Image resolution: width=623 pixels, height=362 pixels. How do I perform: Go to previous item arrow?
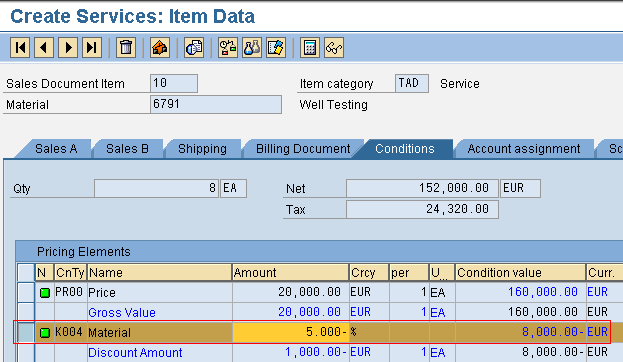44,48
